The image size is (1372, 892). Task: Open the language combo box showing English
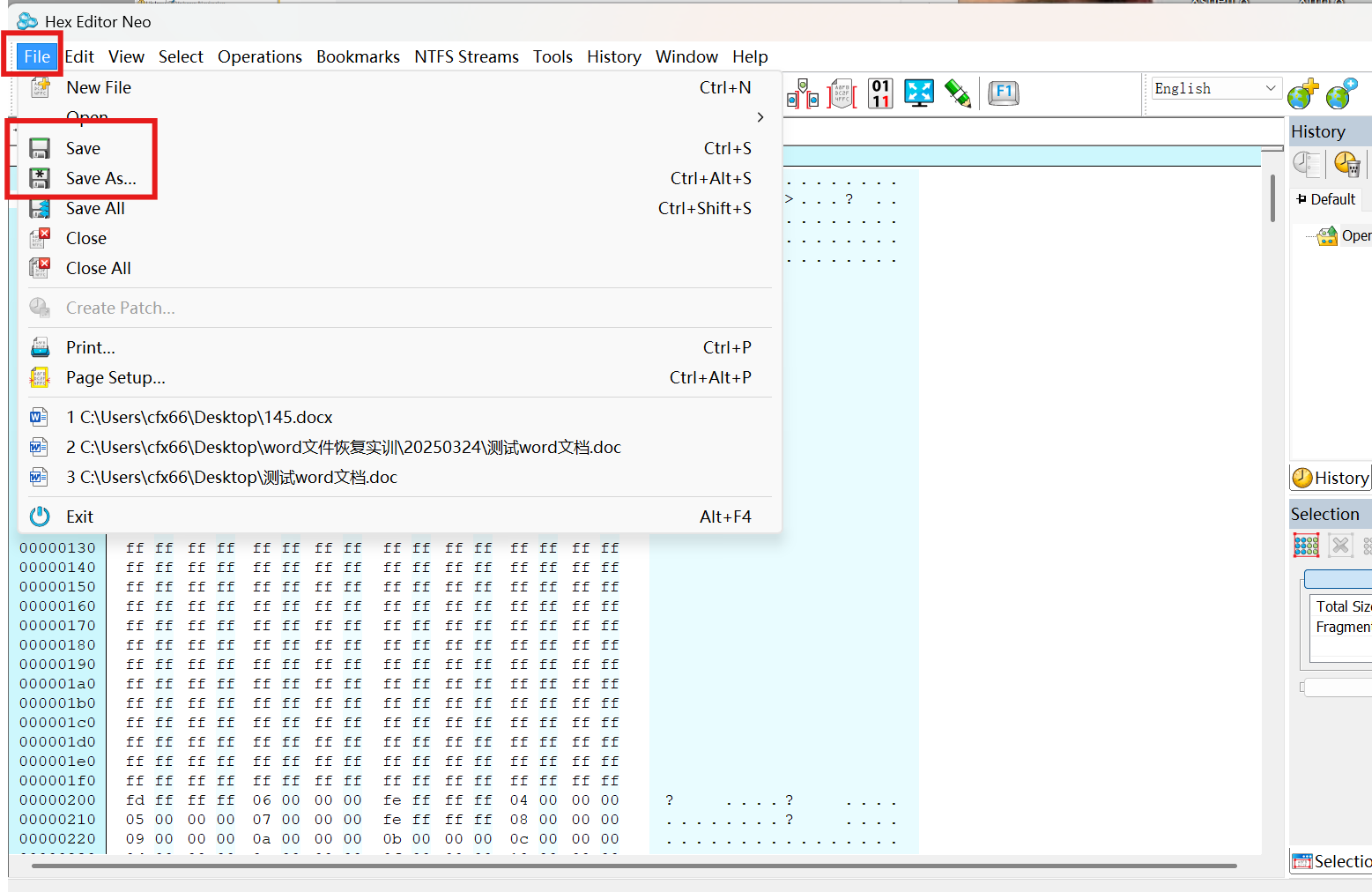1216,88
